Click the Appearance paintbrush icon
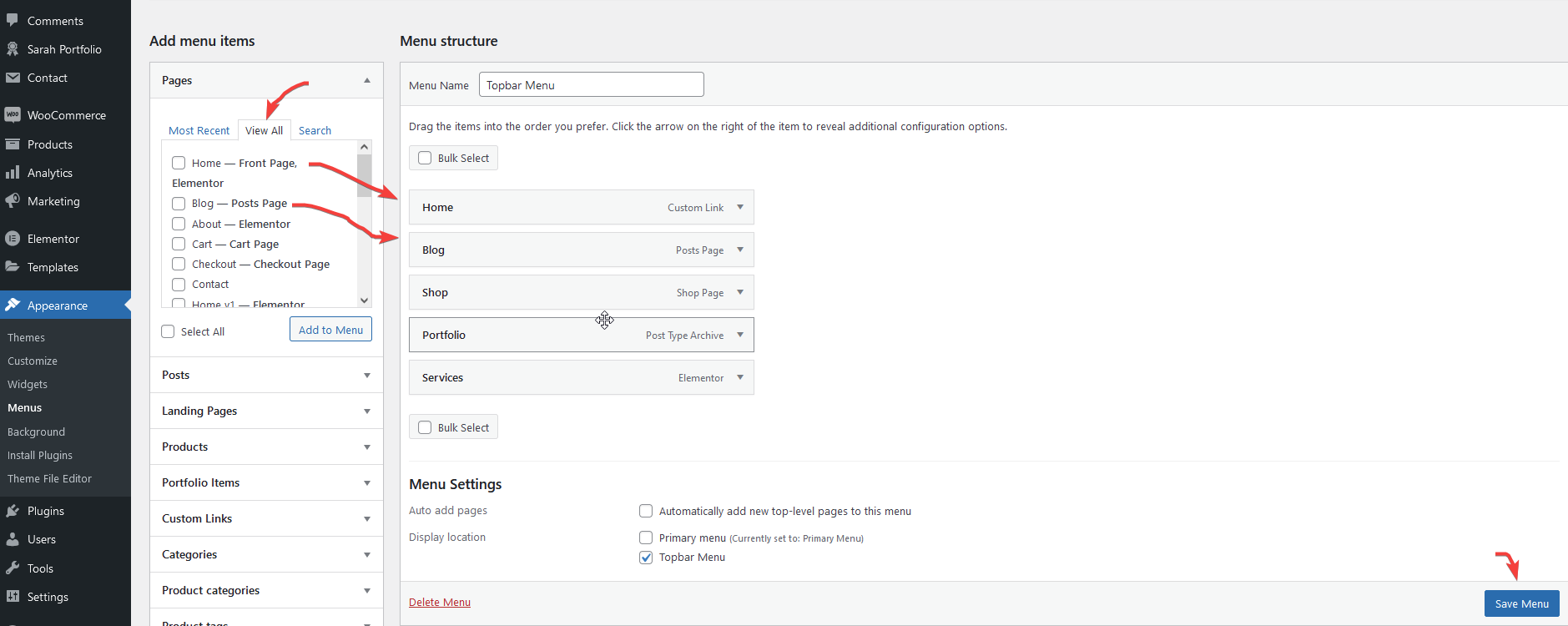The width and height of the screenshot is (1568, 626). pyautogui.click(x=13, y=305)
